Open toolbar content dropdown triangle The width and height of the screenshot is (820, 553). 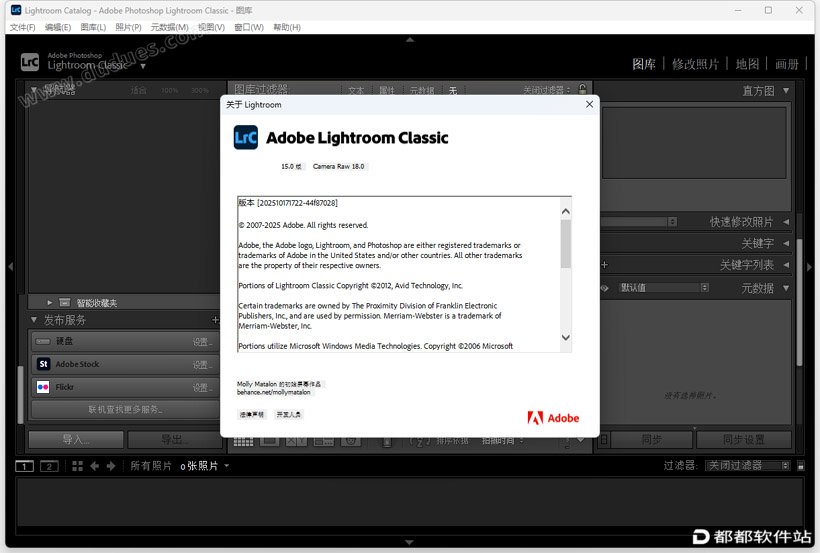tap(580, 441)
